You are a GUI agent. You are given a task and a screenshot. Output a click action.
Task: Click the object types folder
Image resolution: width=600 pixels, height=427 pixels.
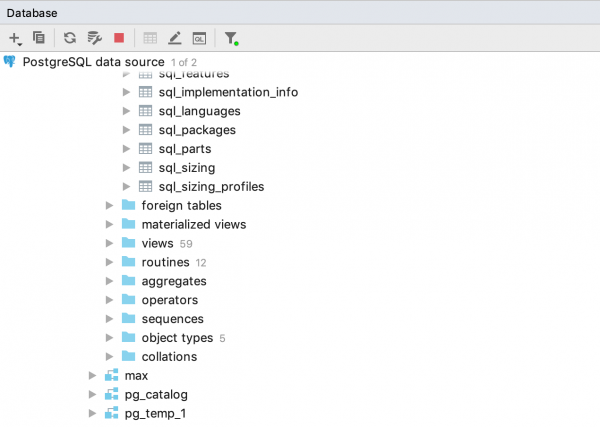tap(177, 338)
